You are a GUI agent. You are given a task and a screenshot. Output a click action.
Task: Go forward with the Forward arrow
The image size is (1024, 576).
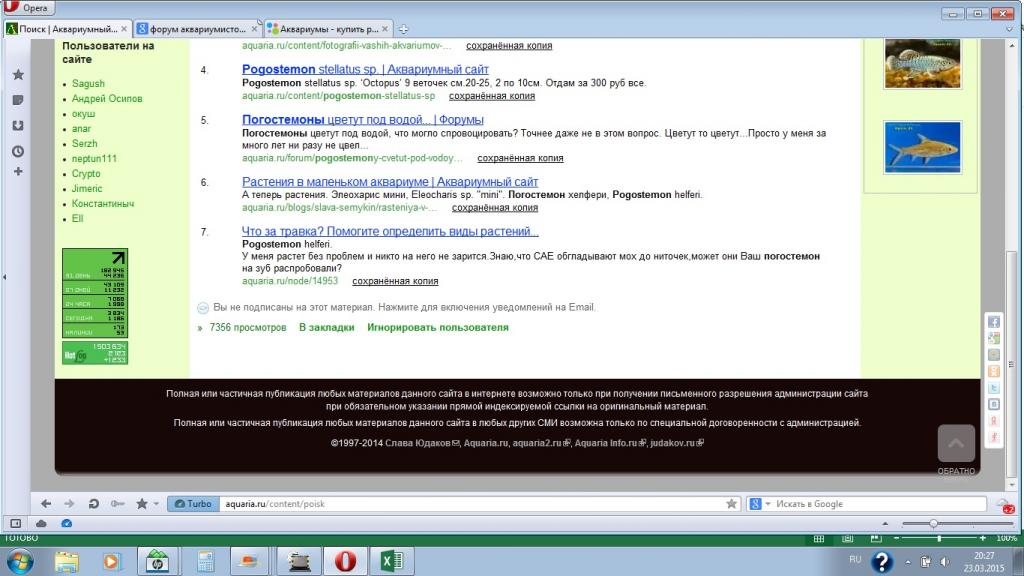click(69, 504)
